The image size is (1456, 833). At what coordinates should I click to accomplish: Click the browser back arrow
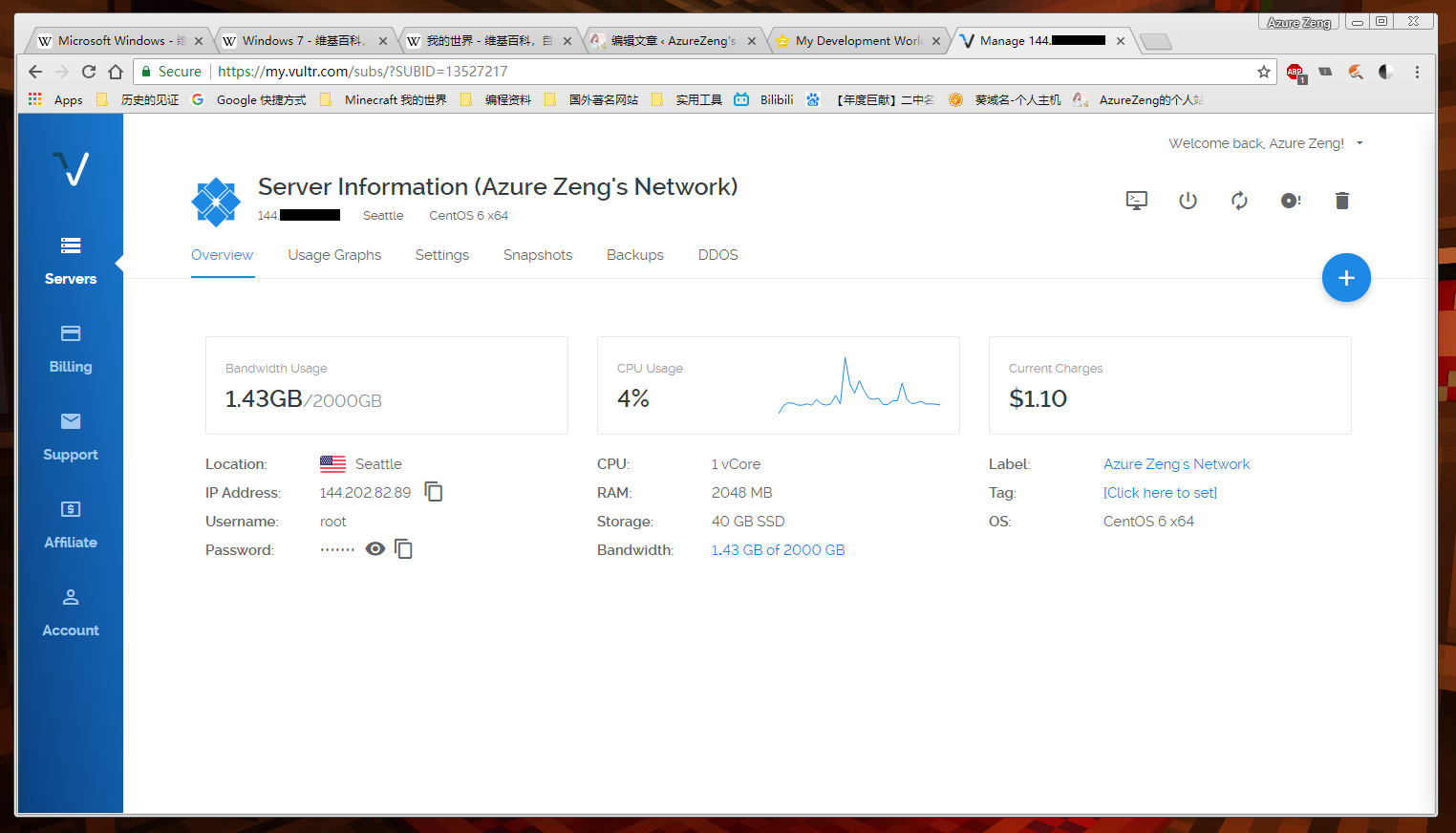pos(35,72)
